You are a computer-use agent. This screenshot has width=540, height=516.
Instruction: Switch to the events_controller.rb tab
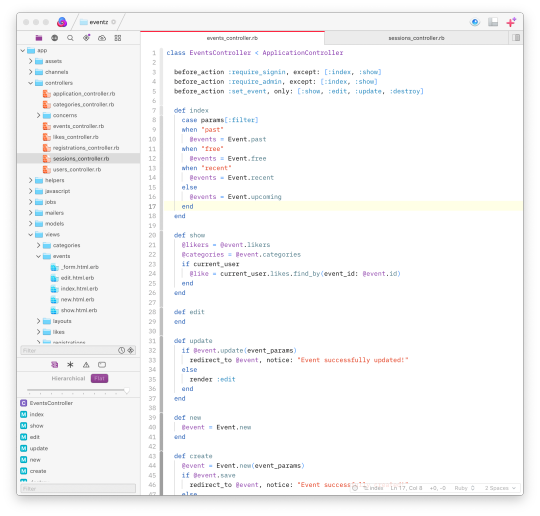[x=232, y=38]
